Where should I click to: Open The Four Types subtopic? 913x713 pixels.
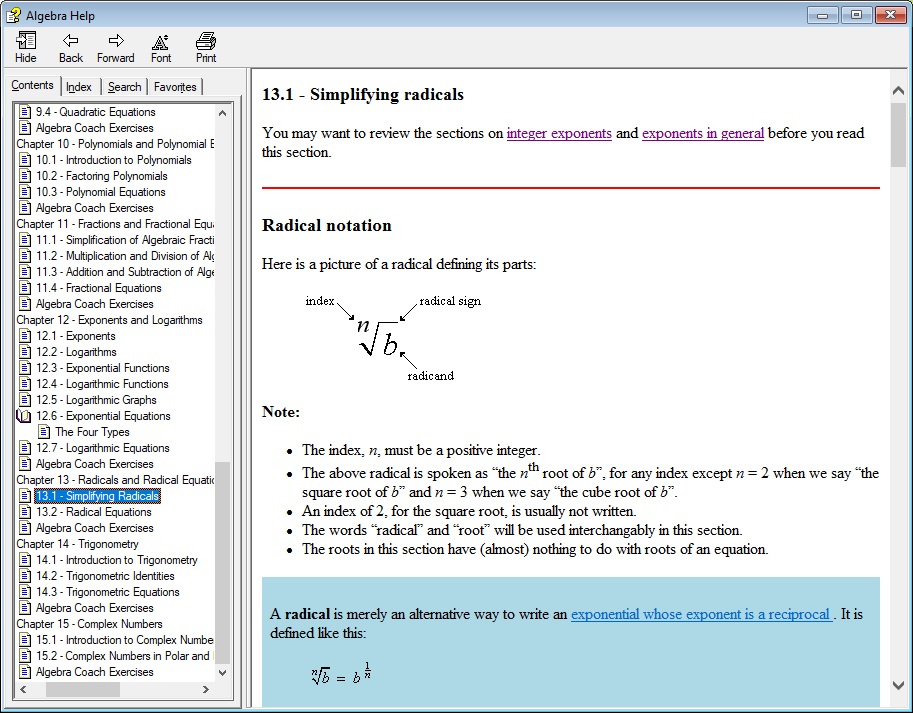92,432
